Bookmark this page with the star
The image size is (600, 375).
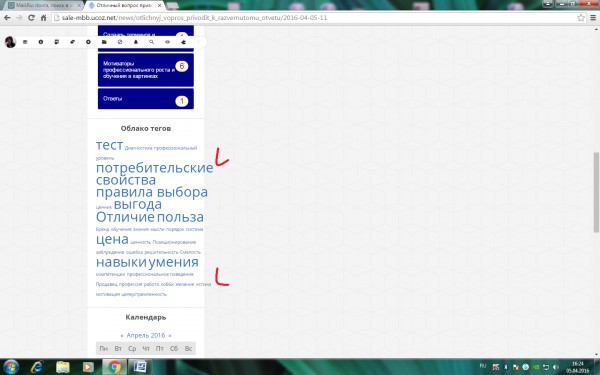581,18
